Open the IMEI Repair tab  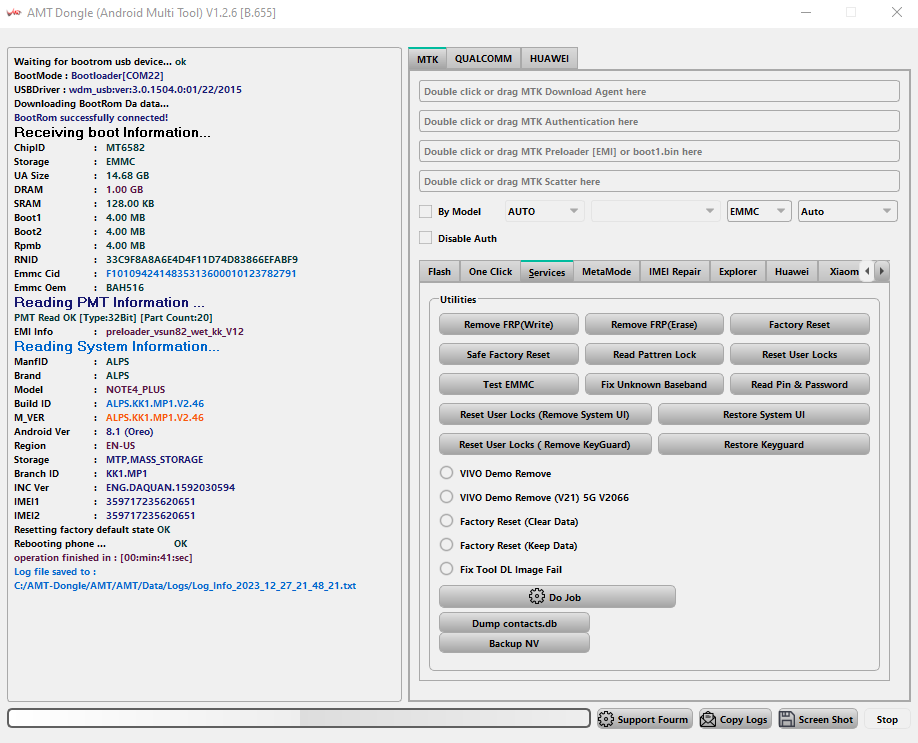[674, 272]
